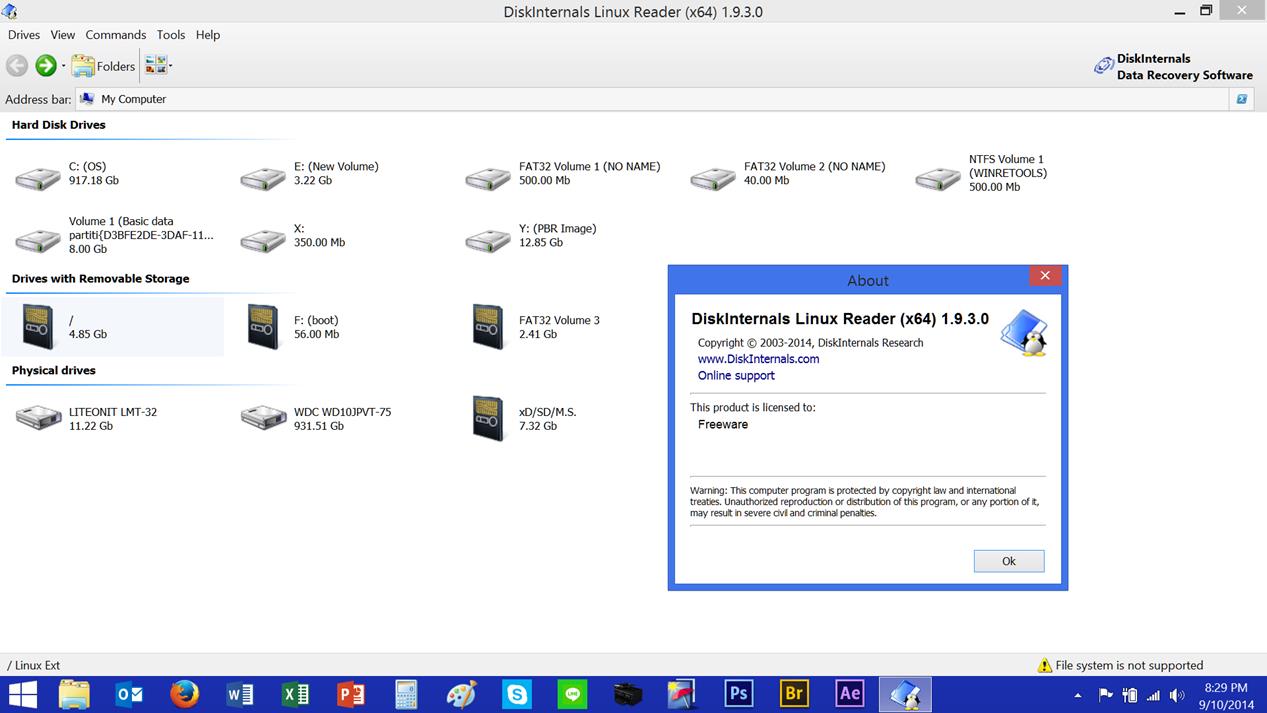Select the X: 350.00 Mb drive

click(293, 236)
